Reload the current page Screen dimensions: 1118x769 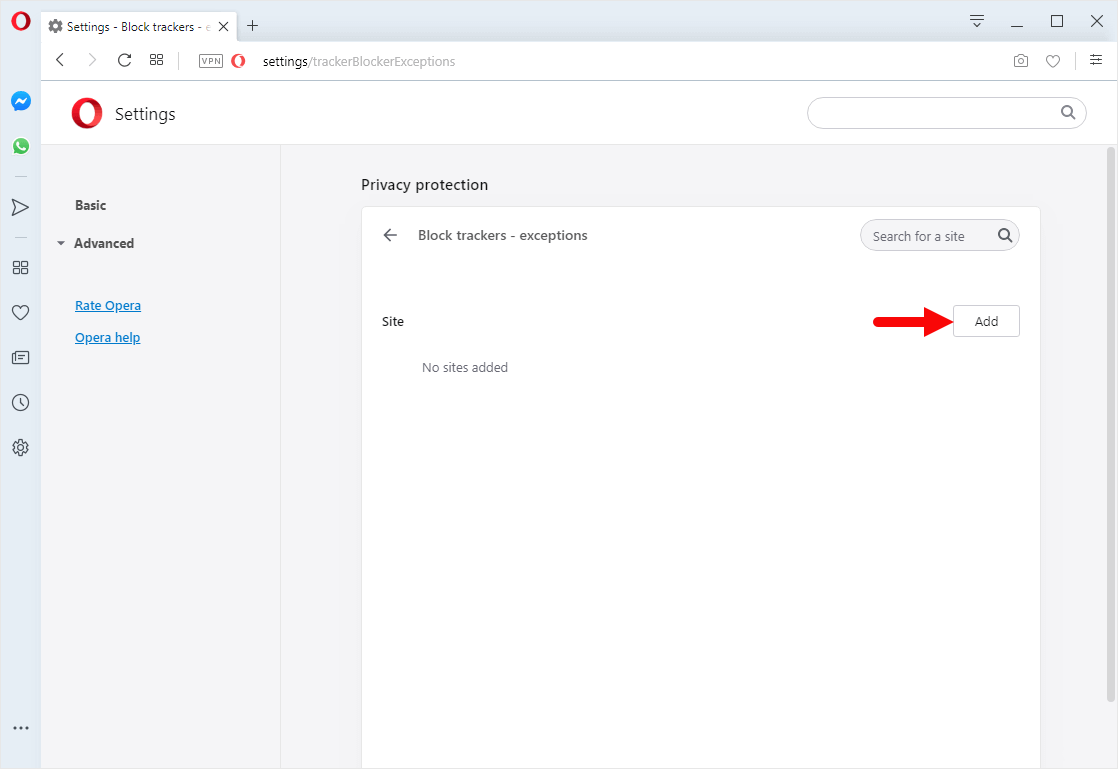point(125,61)
